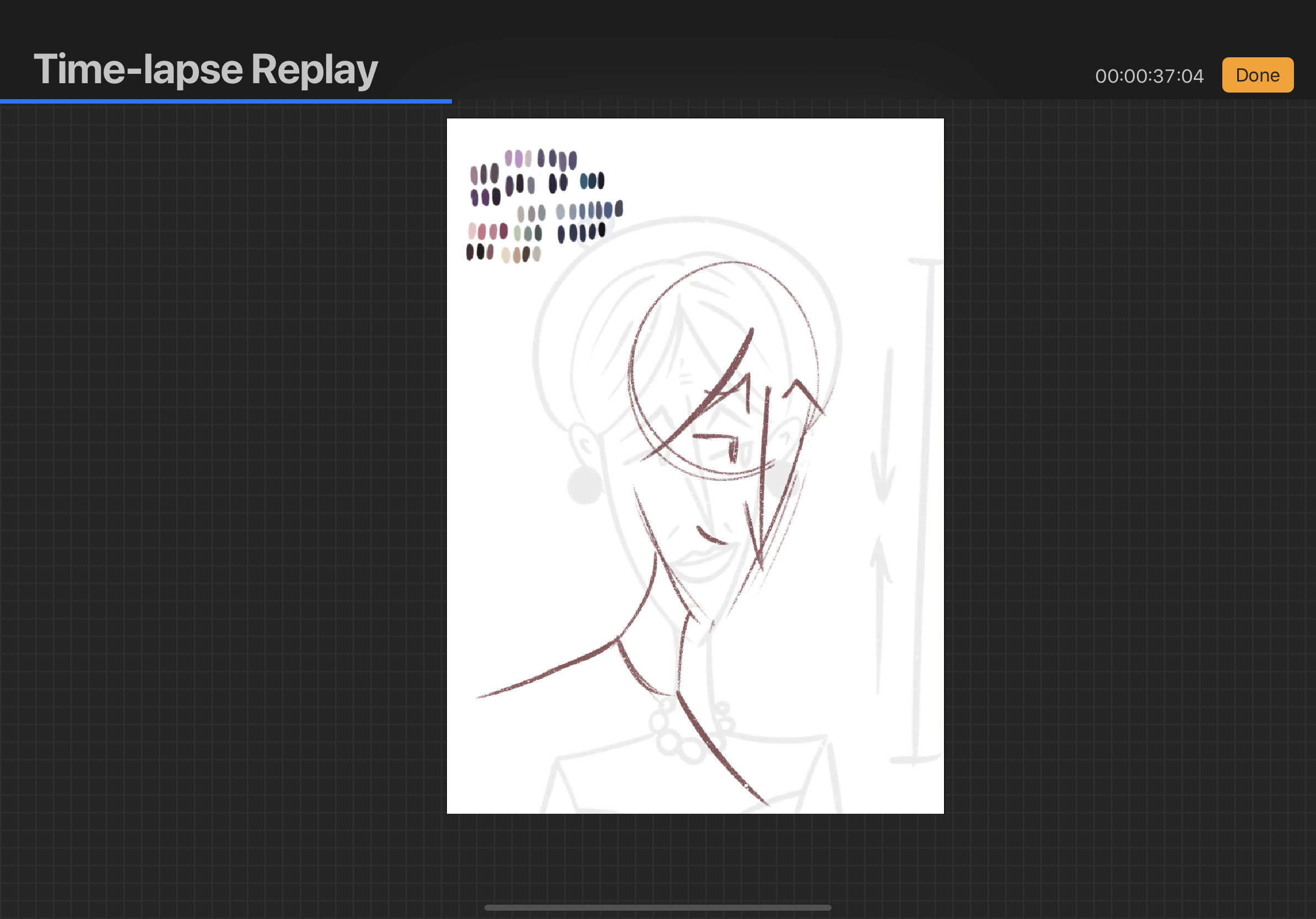Select the cobalt blue swatch in the blue row
The width and height of the screenshot is (1316, 919).
pyautogui.click(x=607, y=210)
